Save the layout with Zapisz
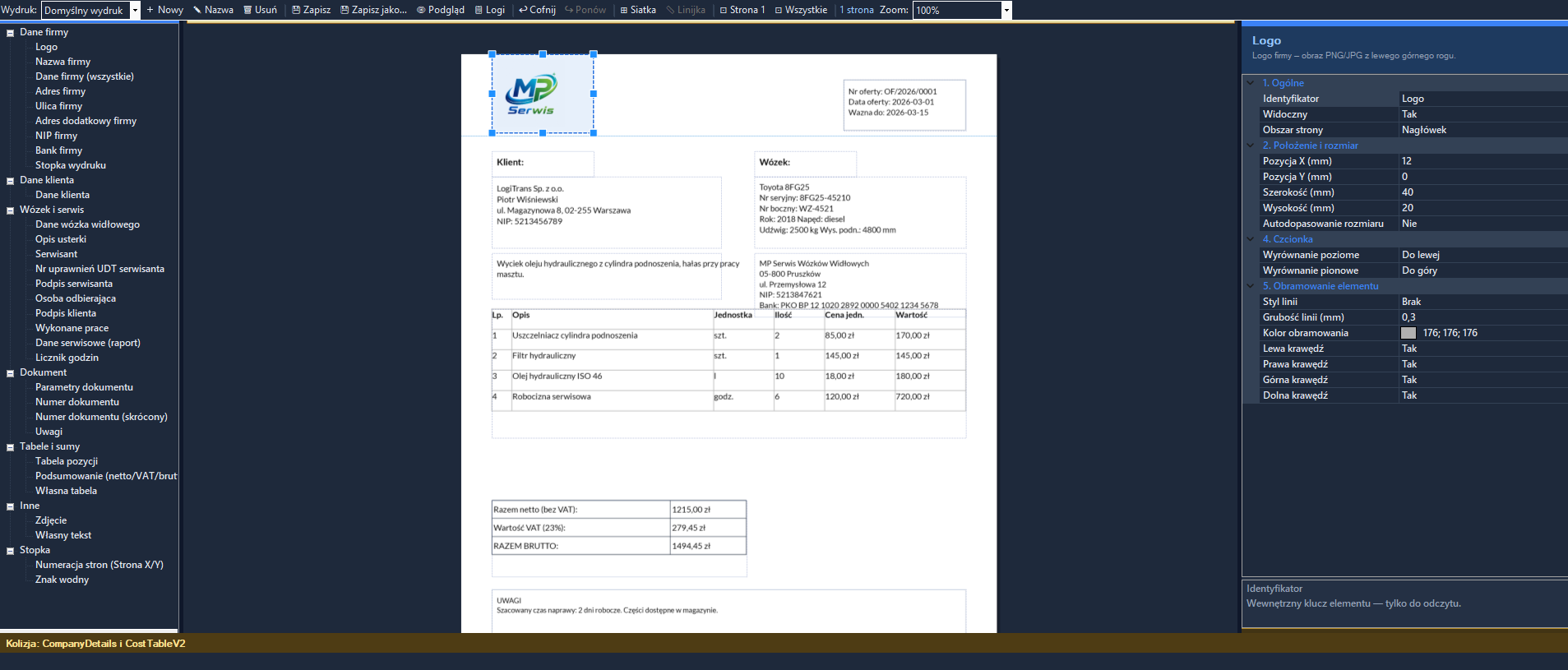The width and height of the screenshot is (1568, 670). point(311,10)
